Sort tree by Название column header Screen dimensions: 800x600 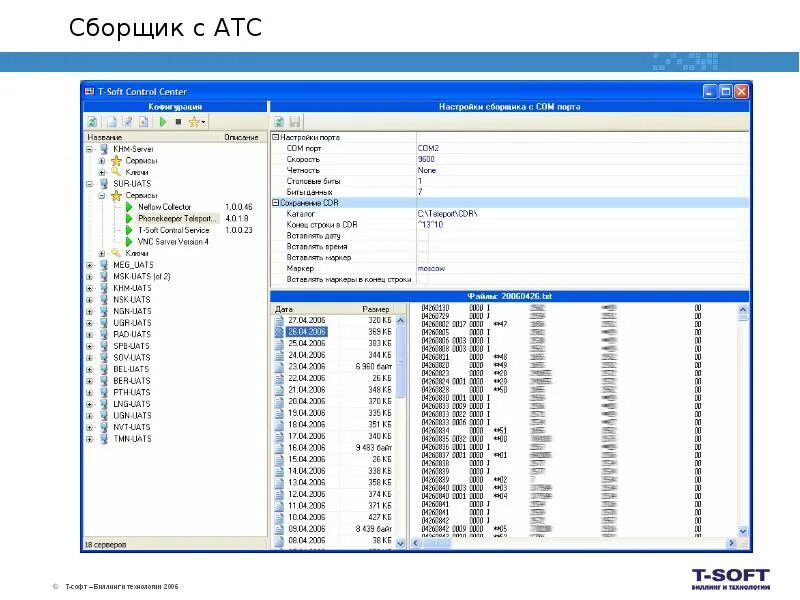pyautogui.click(x=152, y=137)
